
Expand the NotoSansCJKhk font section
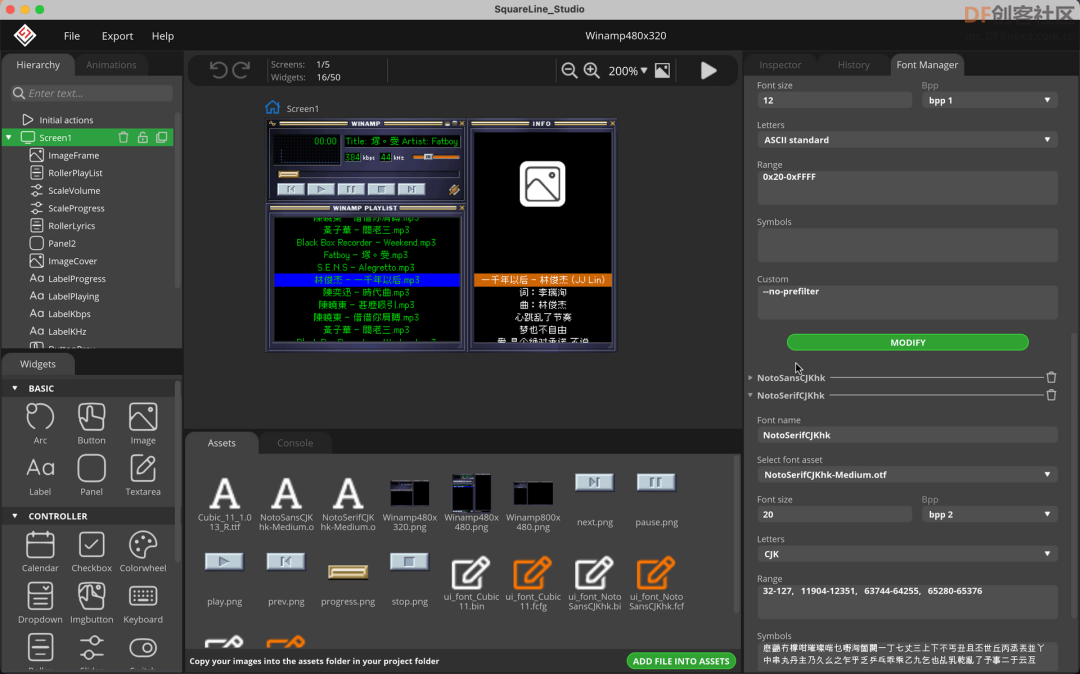point(750,377)
